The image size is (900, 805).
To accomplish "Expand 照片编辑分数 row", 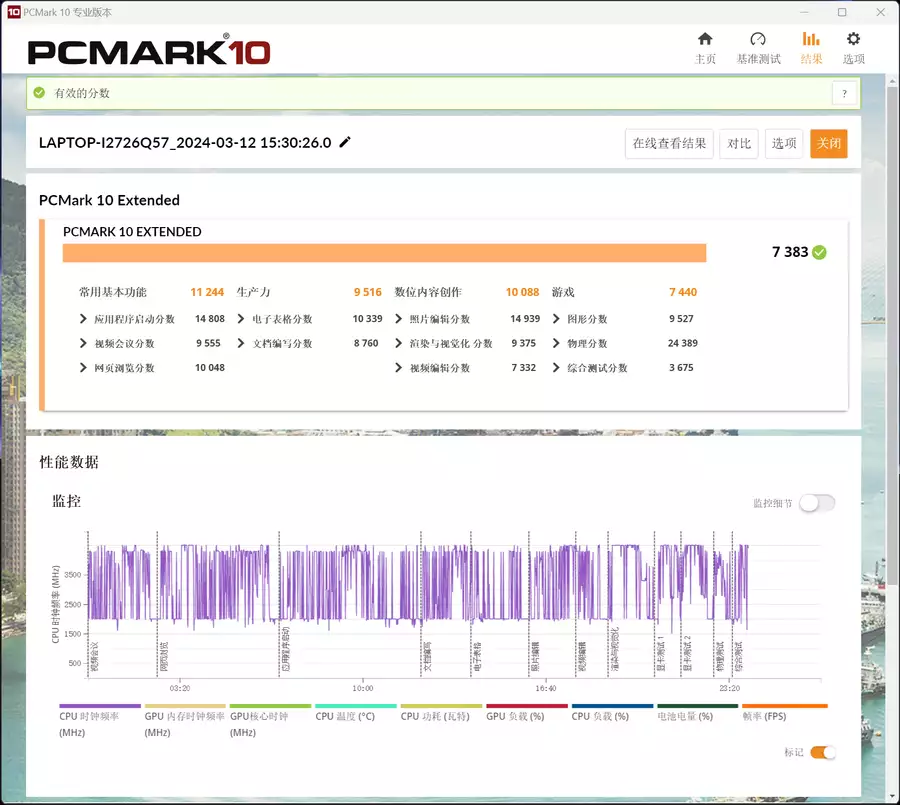I will tap(398, 319).
